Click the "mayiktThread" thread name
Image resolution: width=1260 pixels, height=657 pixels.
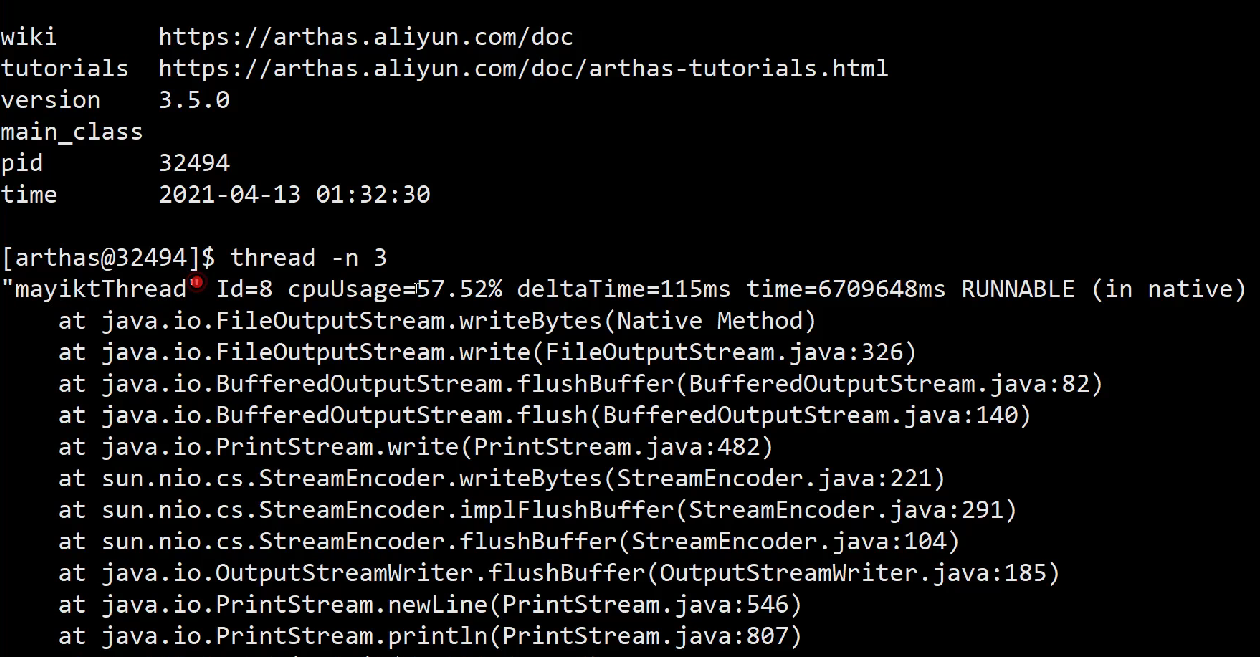(94, 290)
